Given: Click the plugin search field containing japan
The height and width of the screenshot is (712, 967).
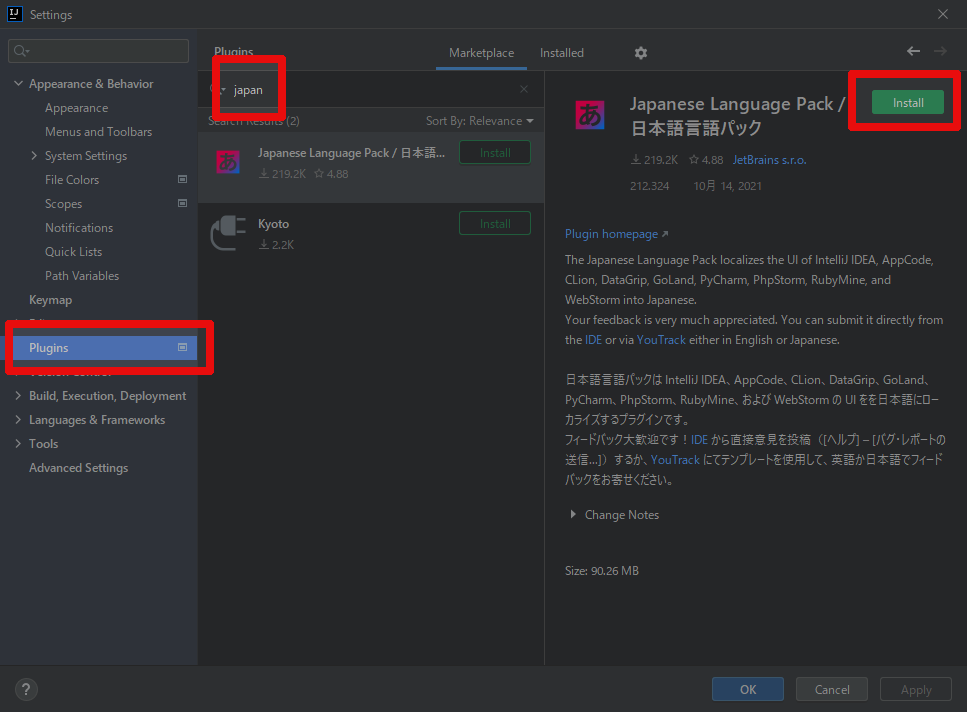Looking at the screenshot, I should 370,89.
